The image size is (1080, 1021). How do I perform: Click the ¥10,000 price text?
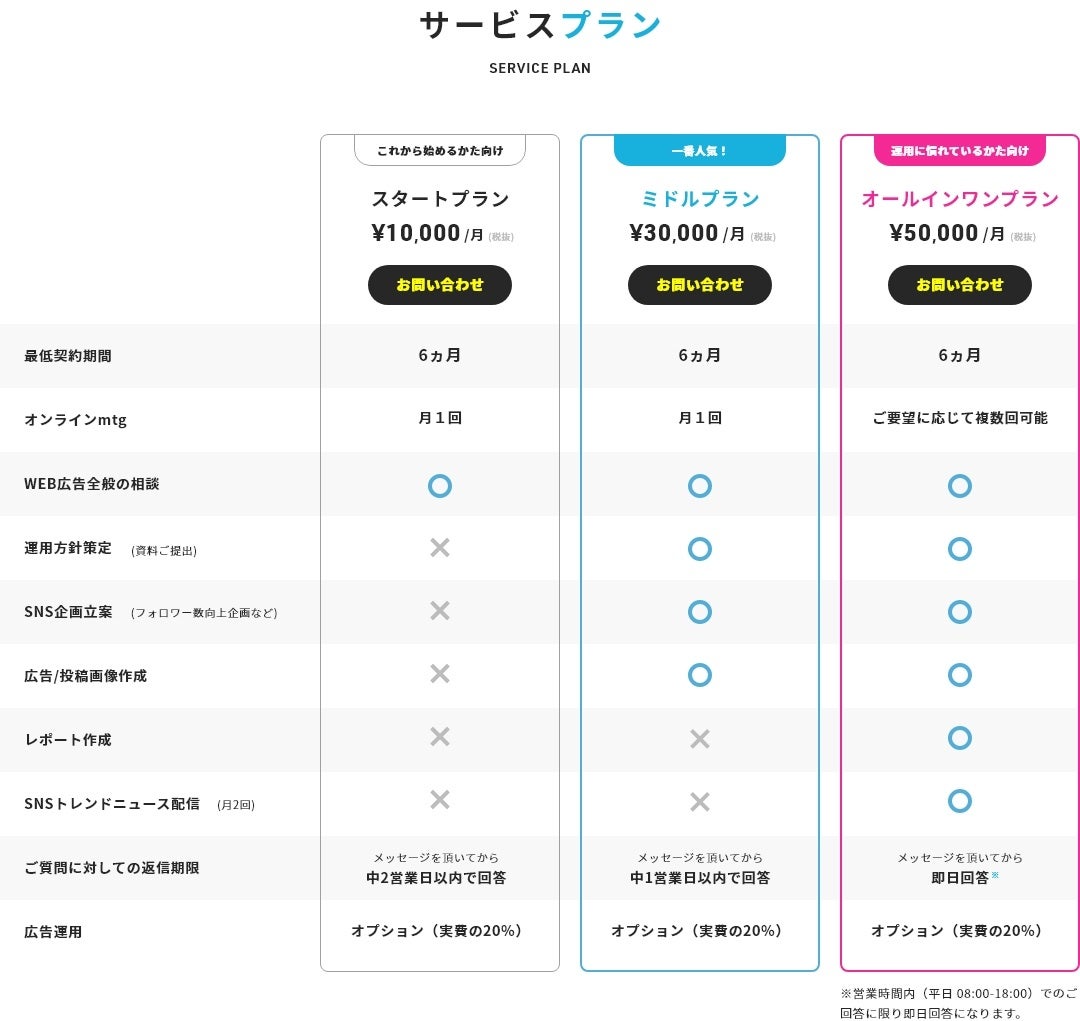point(416,233)
